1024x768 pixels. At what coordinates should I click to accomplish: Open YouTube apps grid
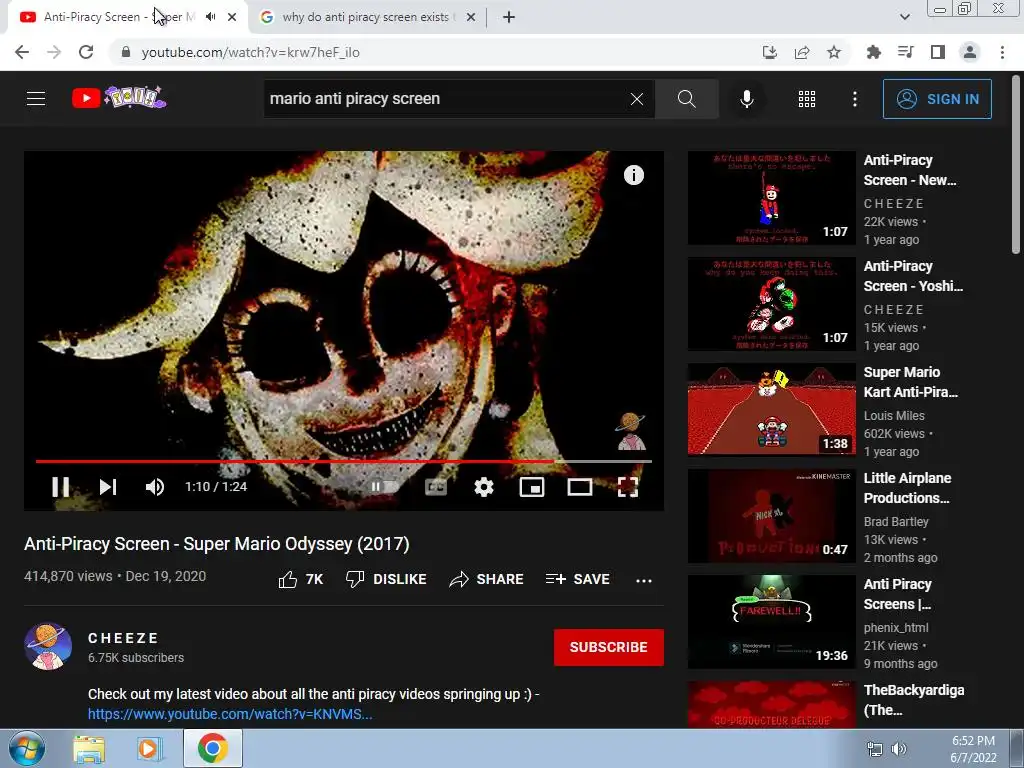pyautogui.click(x=807, y=99)
